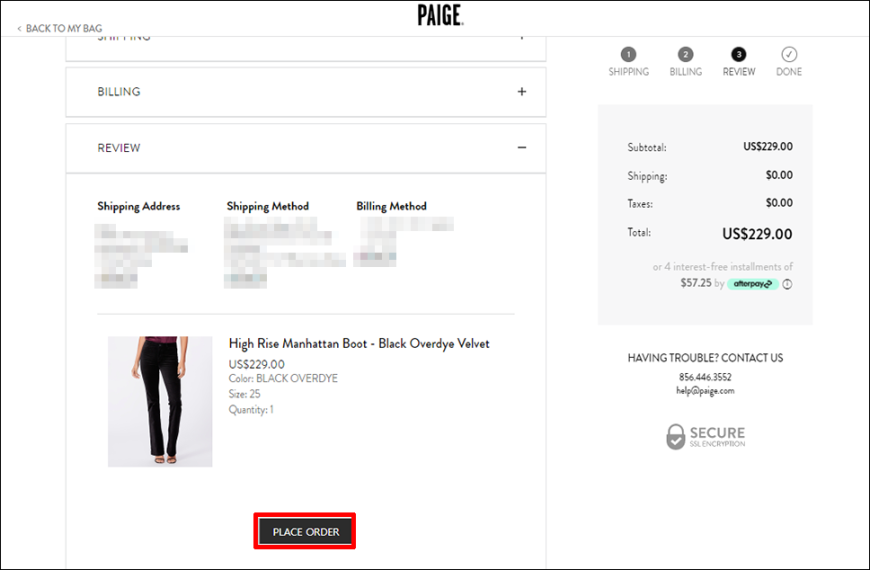Select the Subtotal US$229.00 value
870x570 pixels.
tap(768, 147)
